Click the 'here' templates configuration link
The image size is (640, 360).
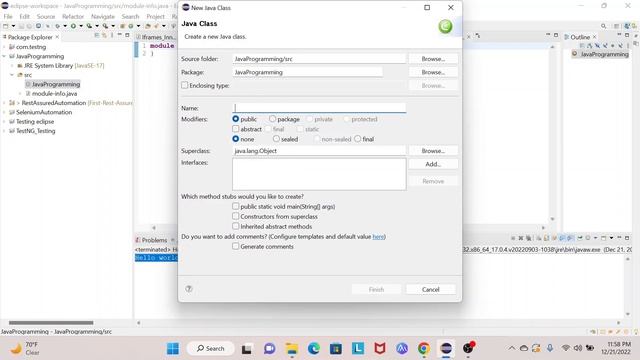point(378,237)
